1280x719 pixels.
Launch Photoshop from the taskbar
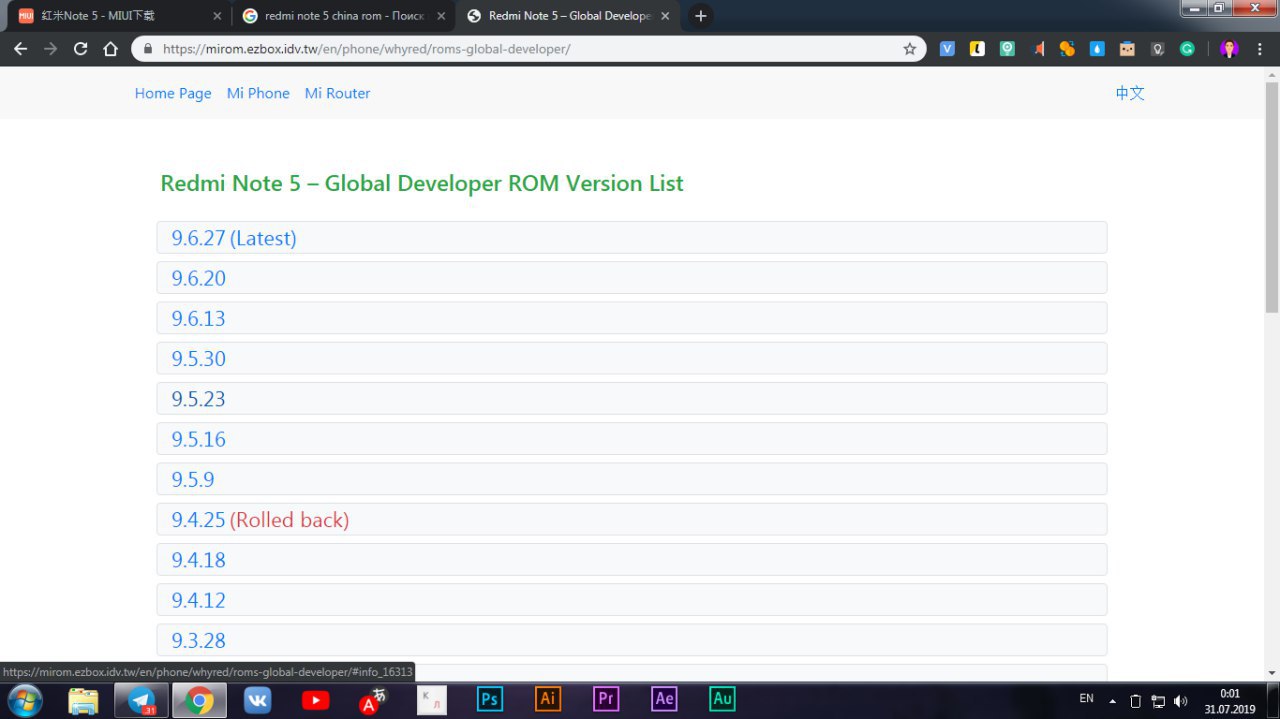pyautogui.click(x=489, y=699)
